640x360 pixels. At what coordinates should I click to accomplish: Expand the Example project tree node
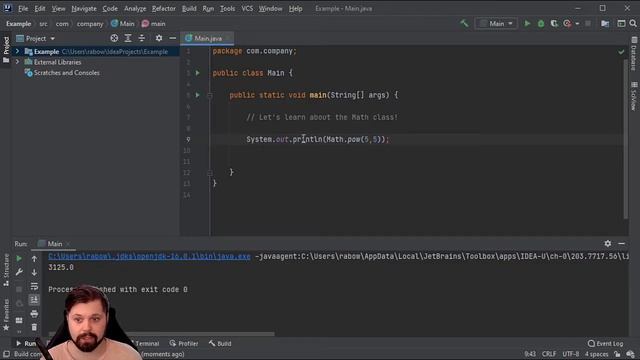click(x=17, y=51)
